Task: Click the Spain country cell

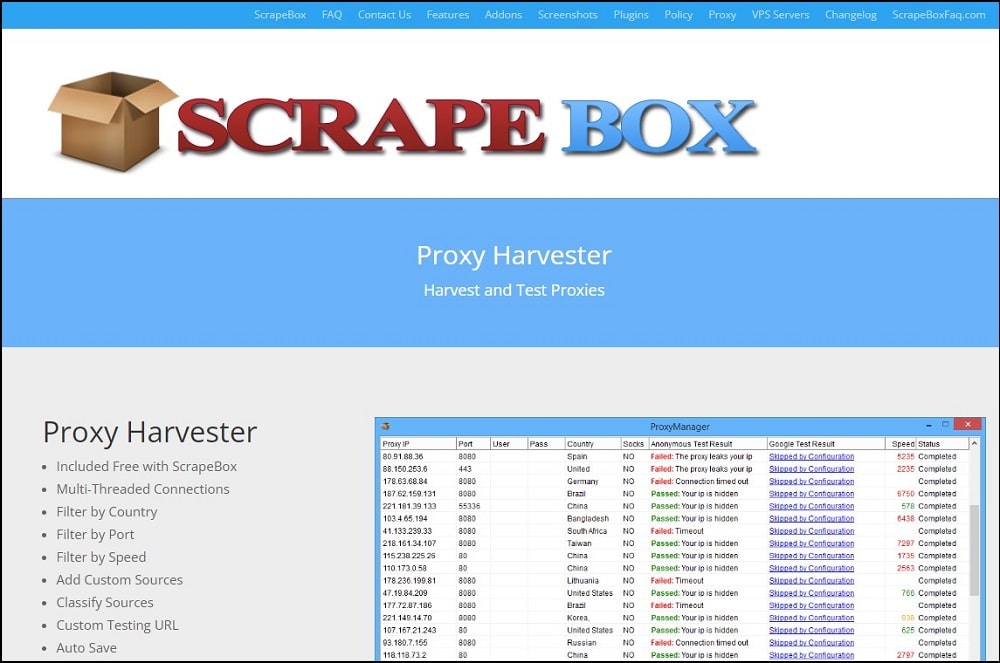Action: [x=577, y=456]
